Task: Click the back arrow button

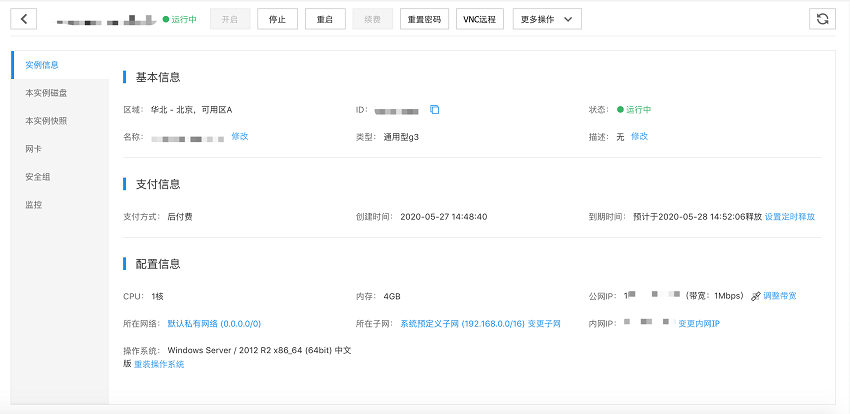Action: point(22,19)
